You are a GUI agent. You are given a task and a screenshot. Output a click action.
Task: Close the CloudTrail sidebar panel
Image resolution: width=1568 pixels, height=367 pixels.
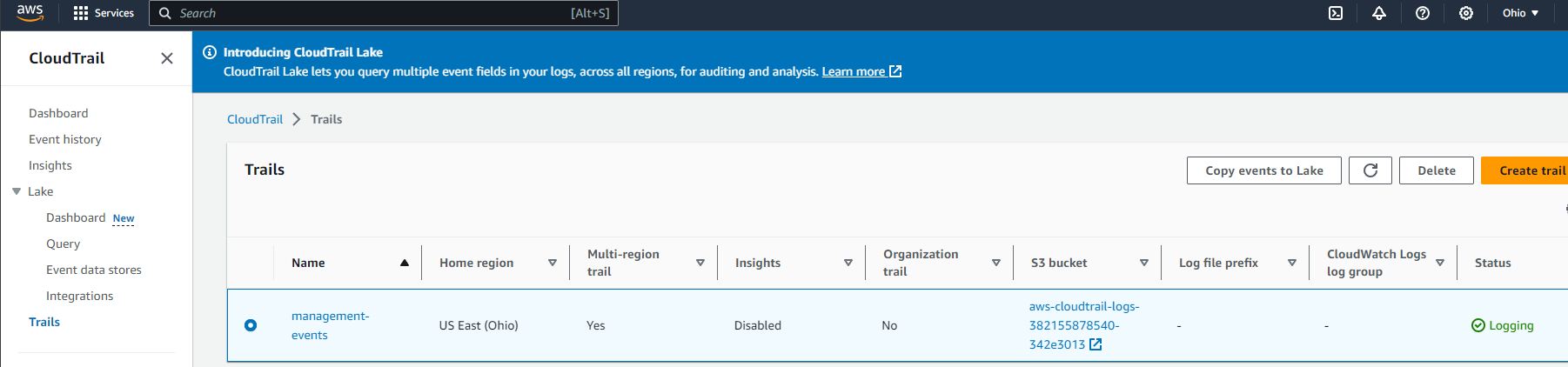[x=167, y=58]
